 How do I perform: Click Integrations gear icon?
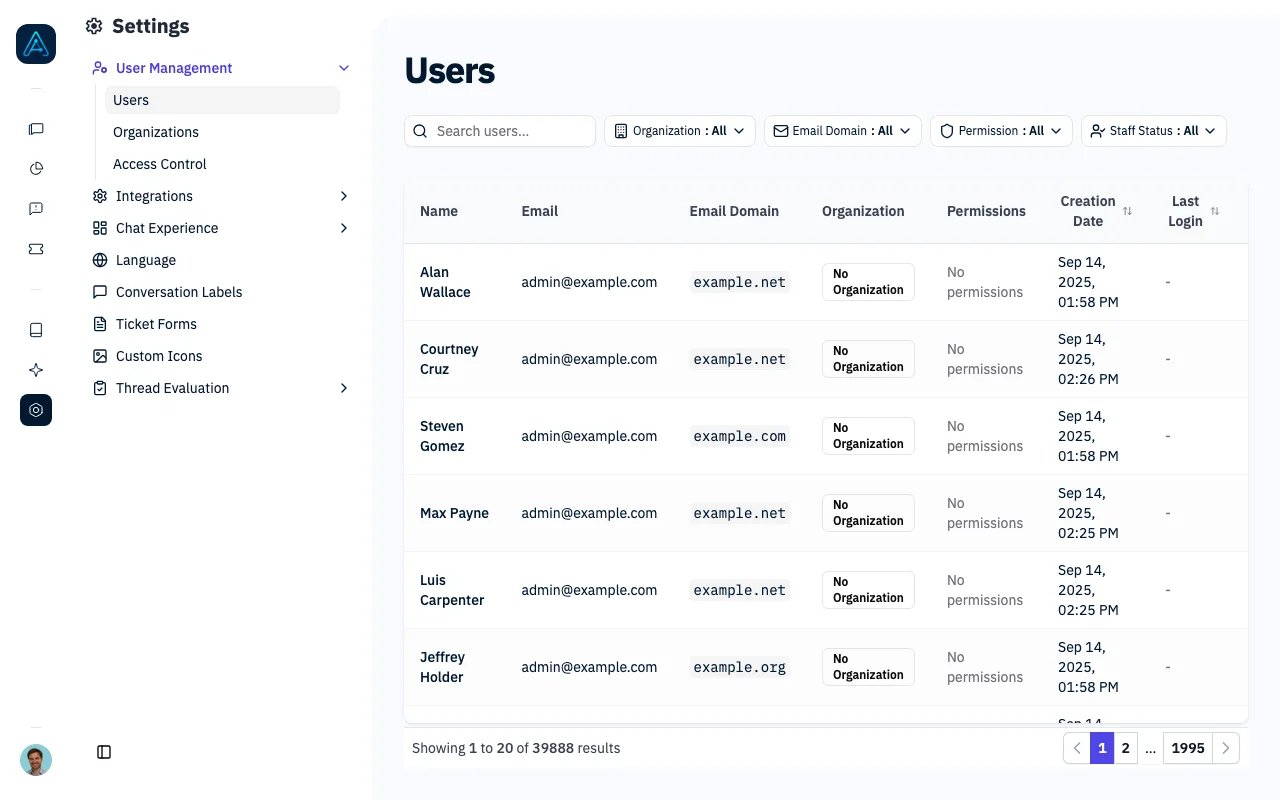pyautogui.click(x=100, y=196)
